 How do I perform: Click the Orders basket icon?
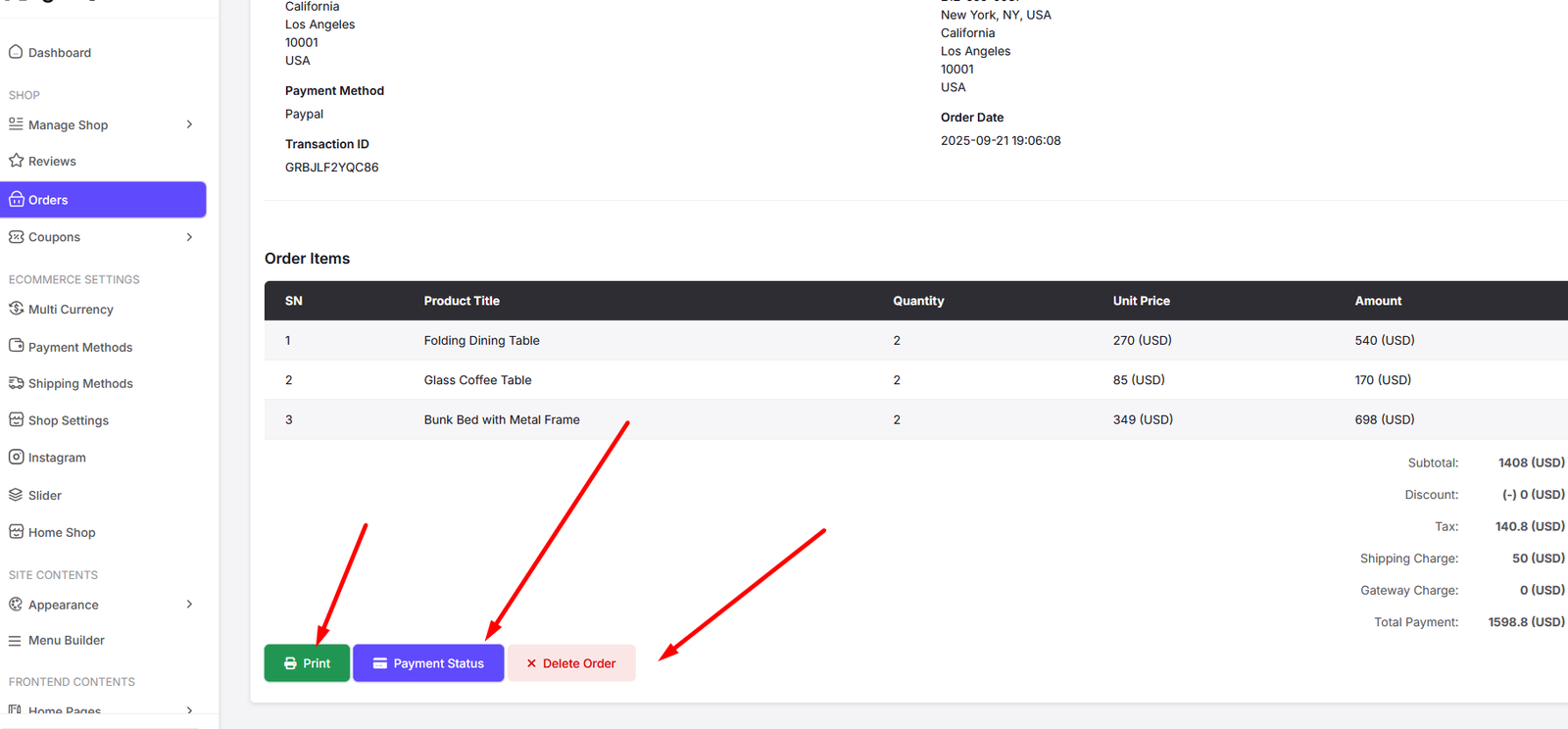[x=17, y=200]
